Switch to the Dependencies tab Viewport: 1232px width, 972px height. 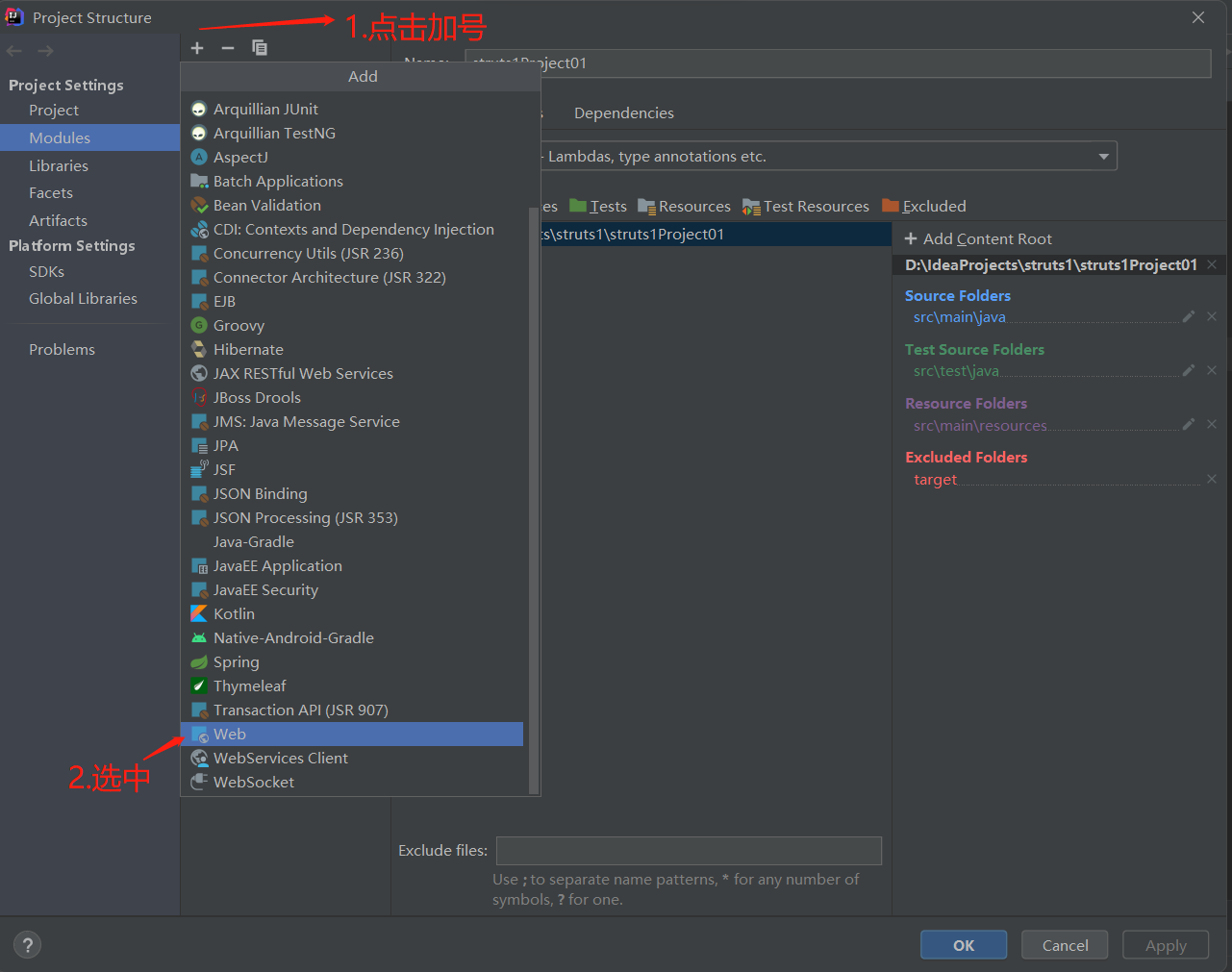tap(624, 113)
